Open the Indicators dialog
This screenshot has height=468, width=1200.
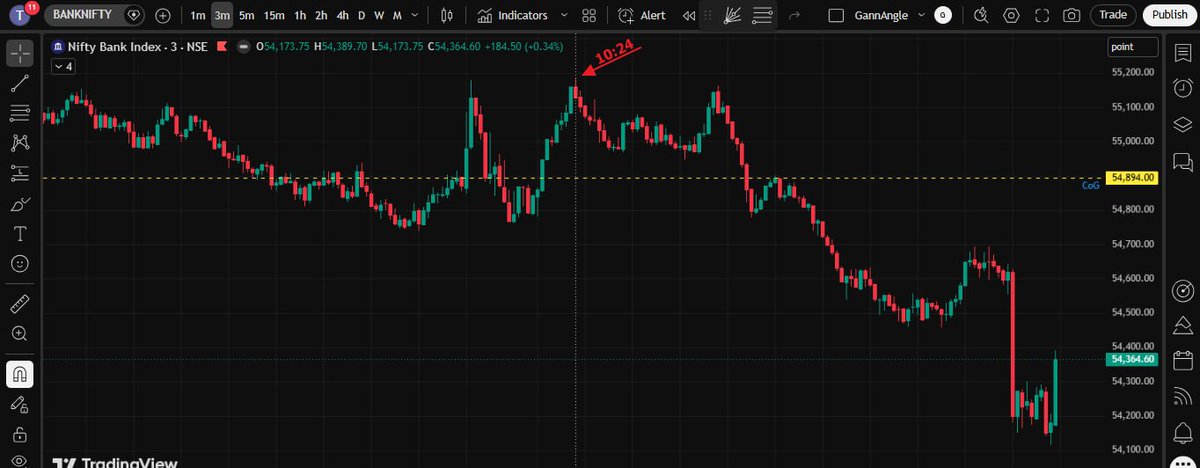pos(513,15)
